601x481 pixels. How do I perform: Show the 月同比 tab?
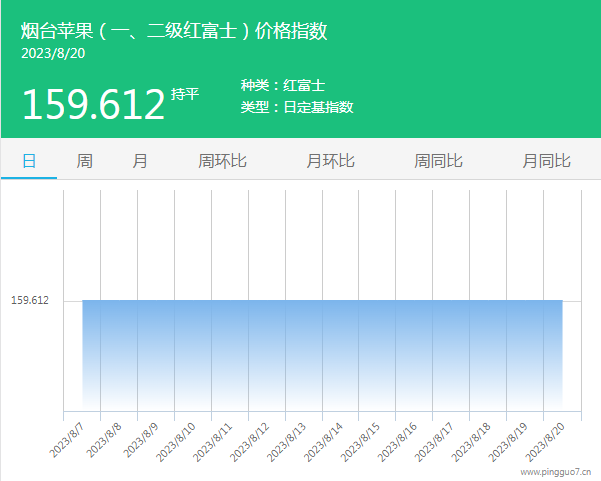click(x=546, y=161)
